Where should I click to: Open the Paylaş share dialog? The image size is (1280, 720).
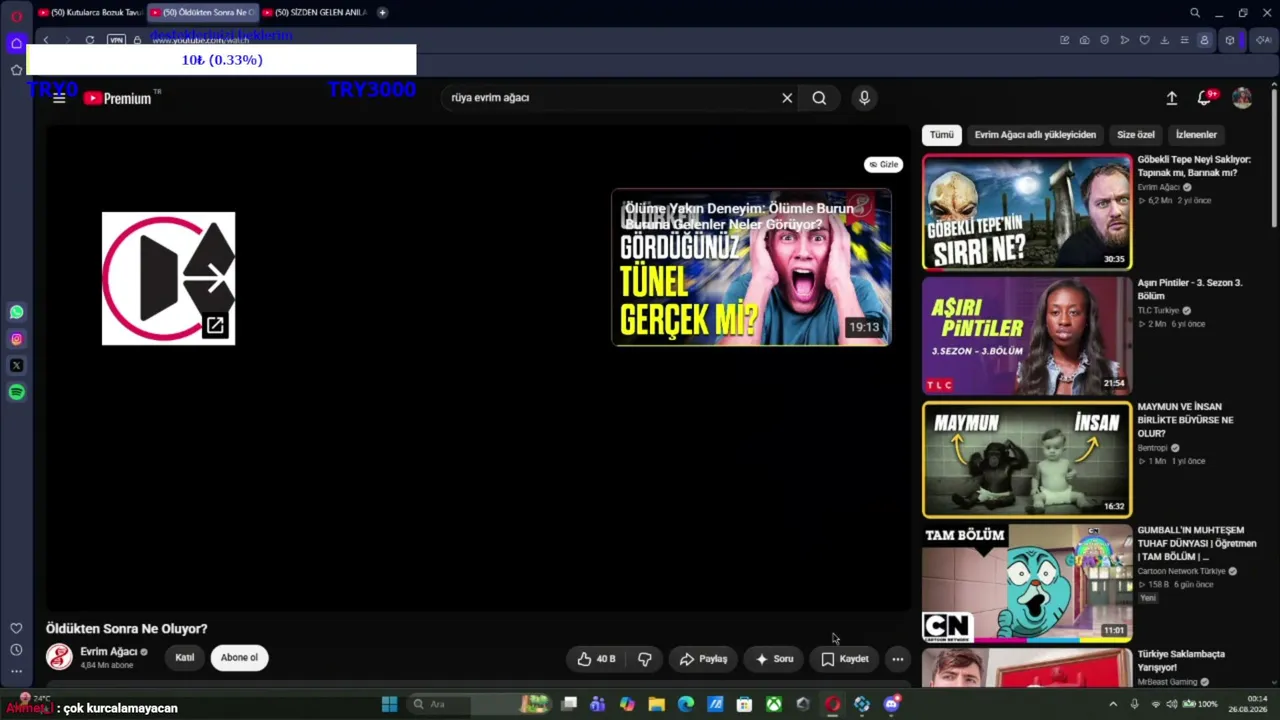tap(704, 659)
